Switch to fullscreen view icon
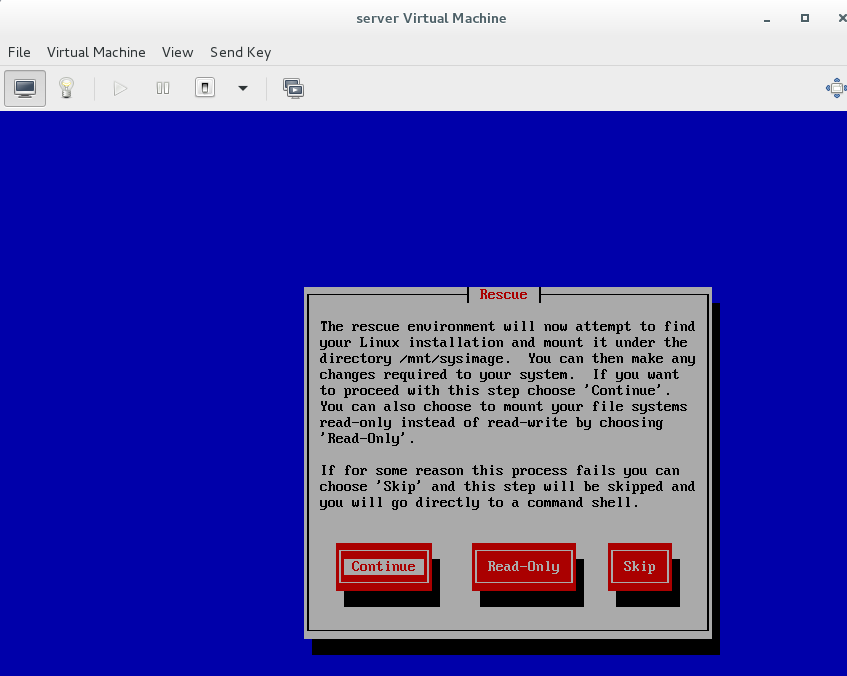Viewport: 847px width, 676px height. click(x=836, y=88)
